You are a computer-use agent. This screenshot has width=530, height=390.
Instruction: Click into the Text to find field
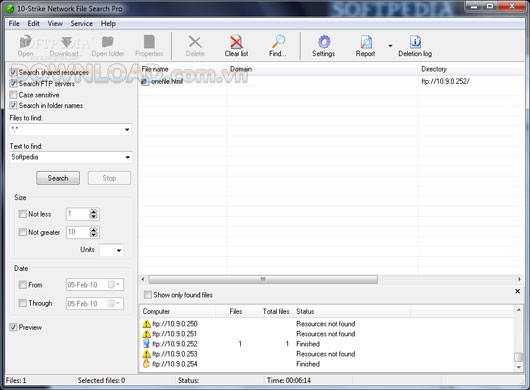point(66,157)
